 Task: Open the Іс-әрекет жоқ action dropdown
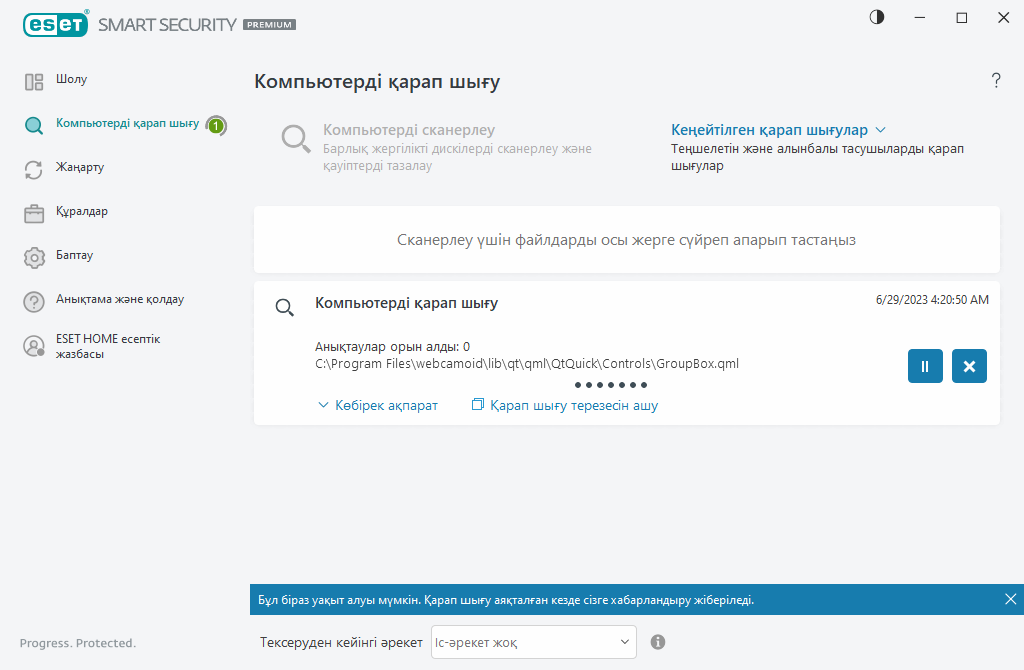click(x=533, y=642)
